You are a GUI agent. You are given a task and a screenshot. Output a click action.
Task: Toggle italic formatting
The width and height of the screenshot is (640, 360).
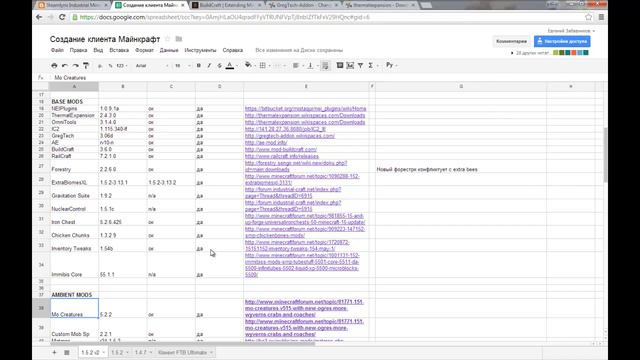tap(209, 65)
